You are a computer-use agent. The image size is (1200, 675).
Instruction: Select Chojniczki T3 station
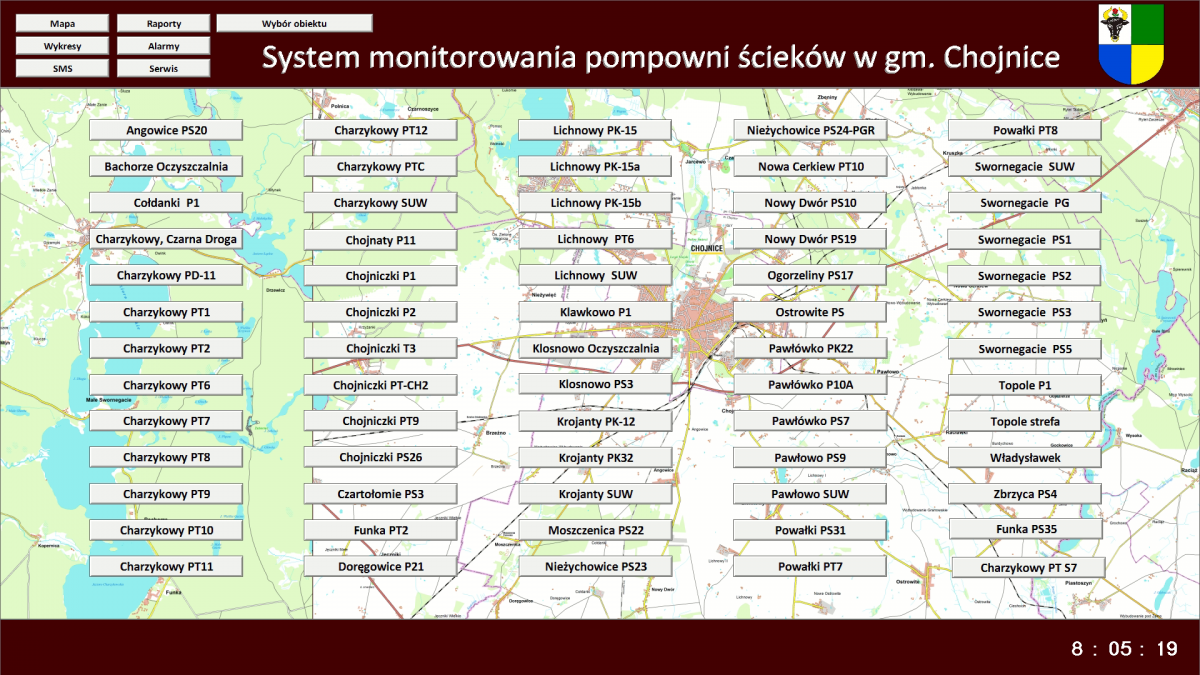[x=381, y=348]
